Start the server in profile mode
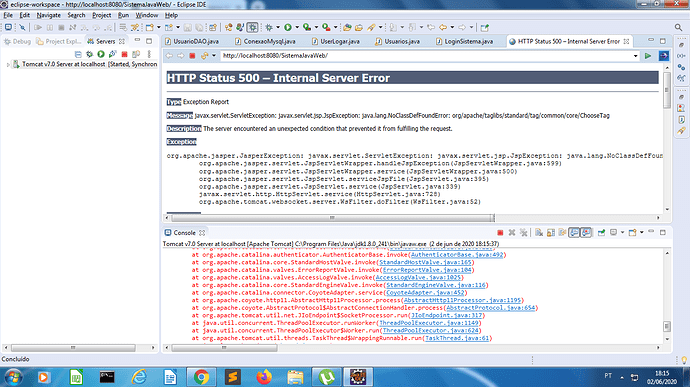The height and width of the screenshot is (387, 690). coord(112,54)
